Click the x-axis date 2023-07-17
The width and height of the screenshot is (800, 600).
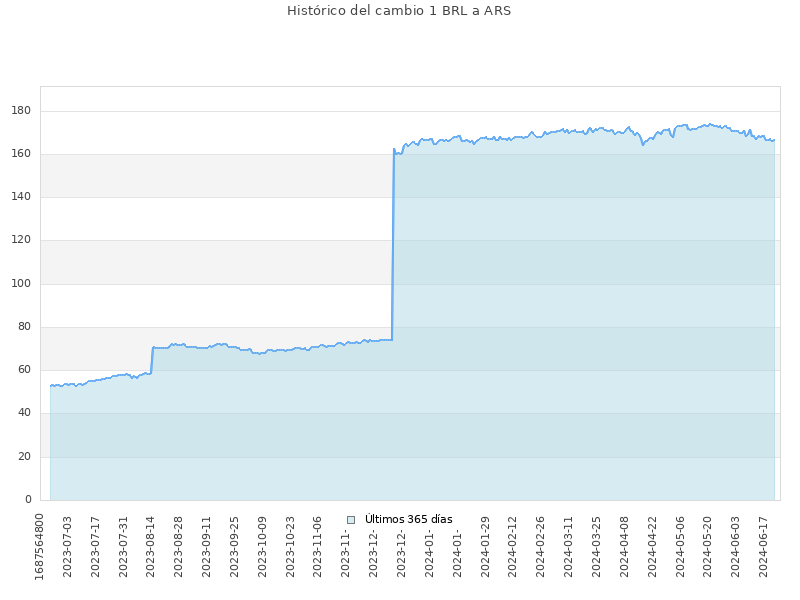(x=95, y=547)
